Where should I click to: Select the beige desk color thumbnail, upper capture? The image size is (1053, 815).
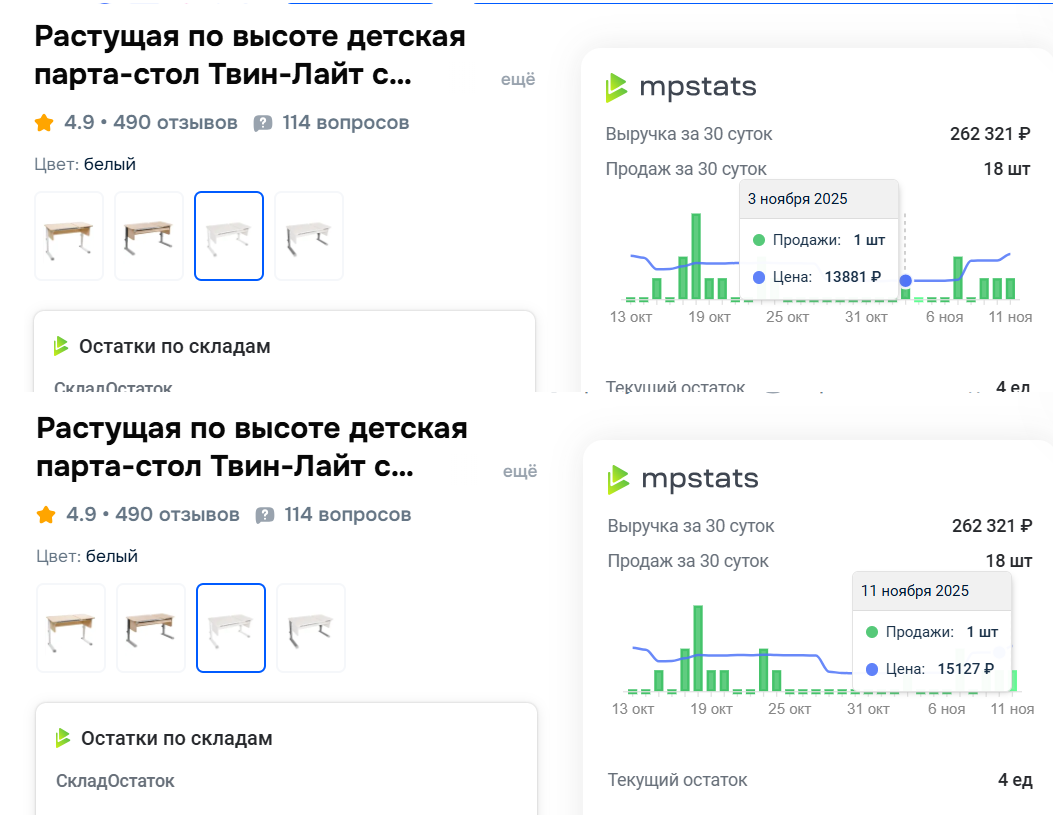[69, 236]
